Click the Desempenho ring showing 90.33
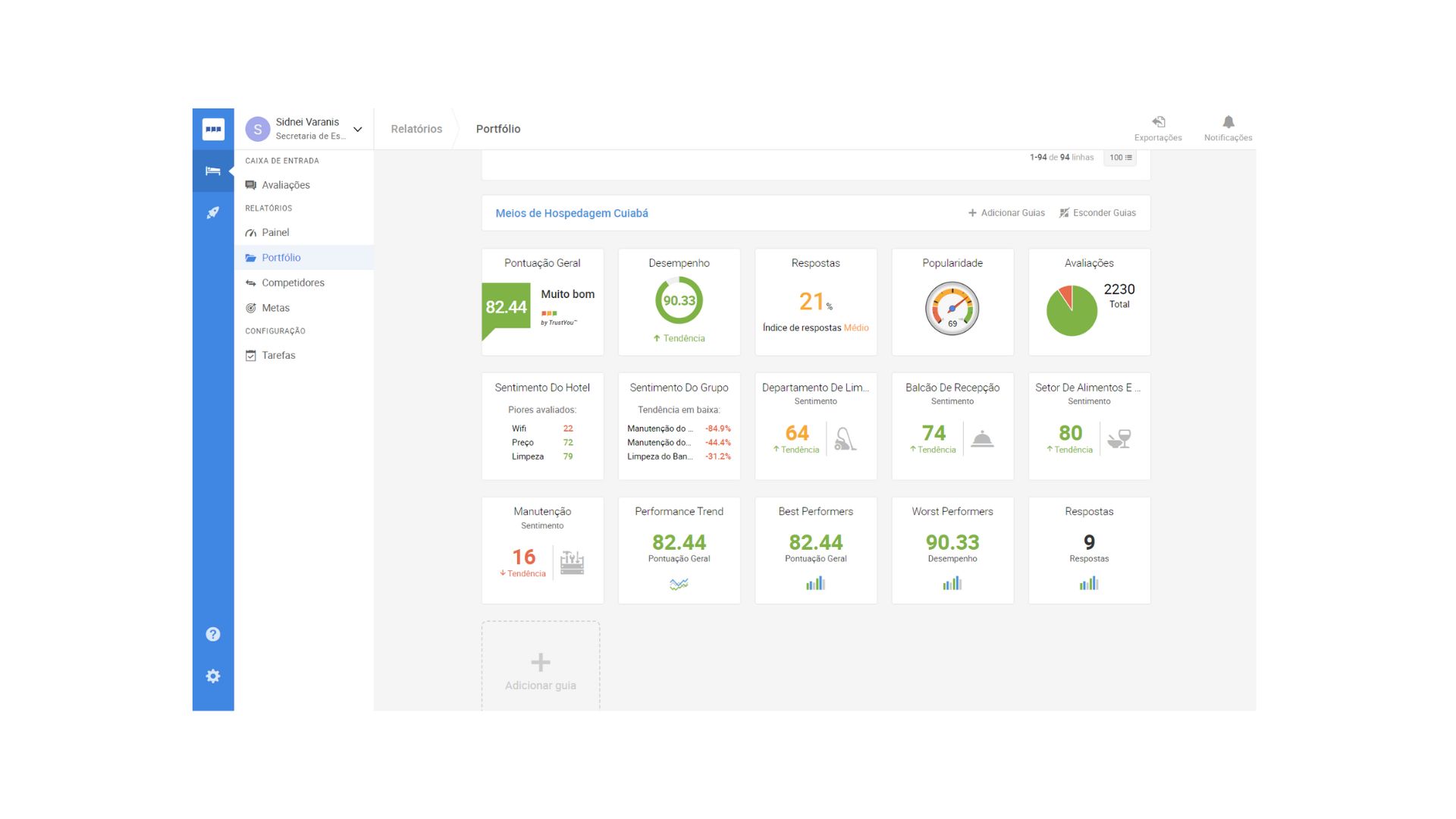 pyautogui.click(x=679, y=300)
